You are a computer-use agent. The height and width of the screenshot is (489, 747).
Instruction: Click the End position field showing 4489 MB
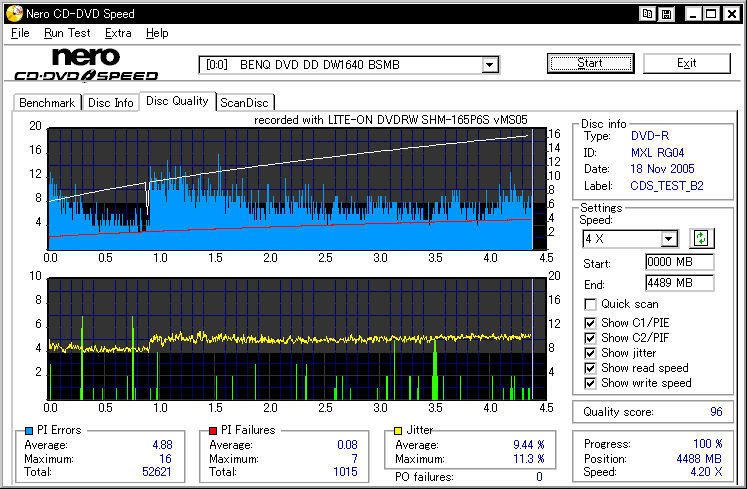click(x=680, y=283)
